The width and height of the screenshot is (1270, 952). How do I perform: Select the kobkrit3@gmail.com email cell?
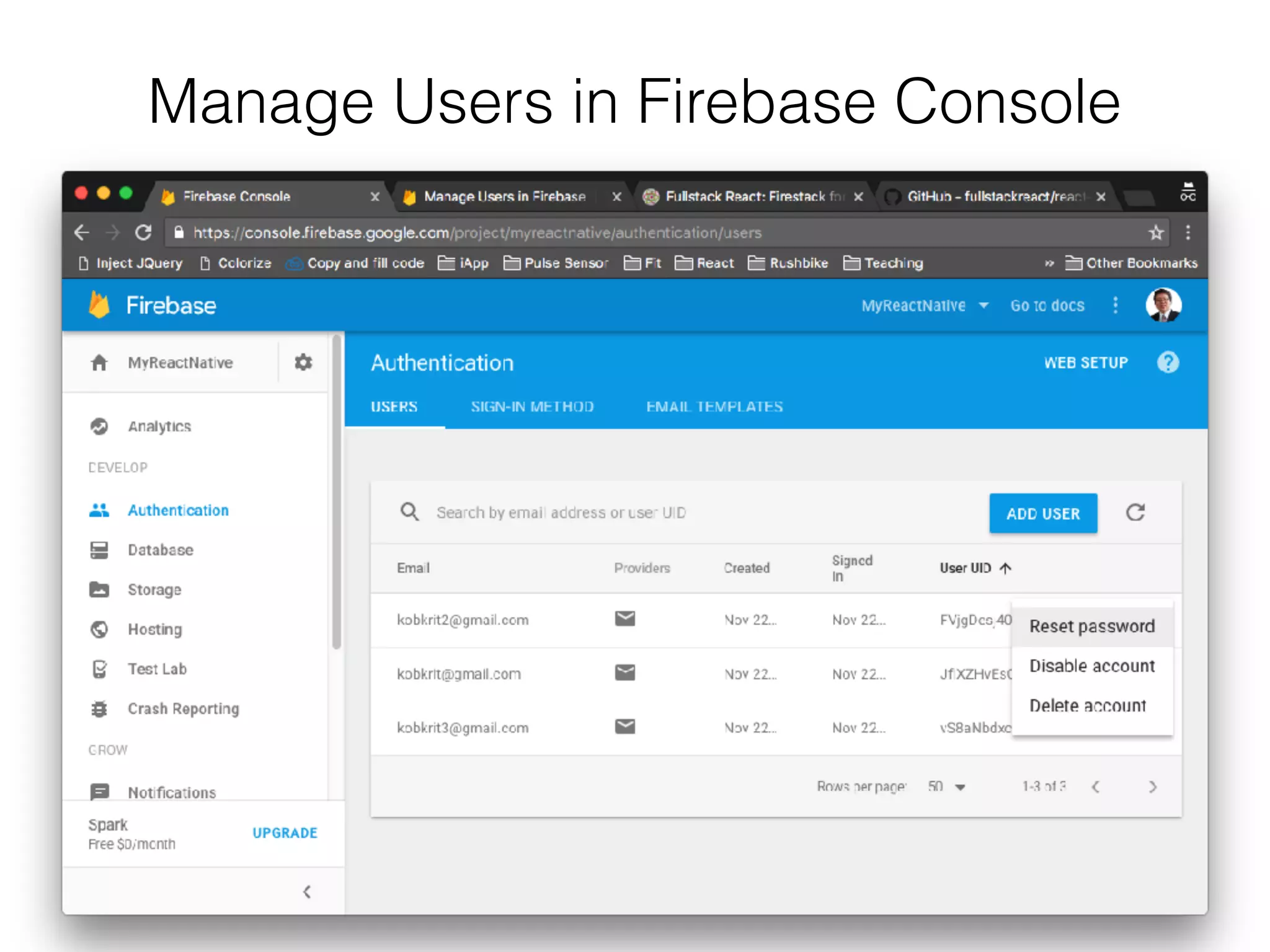[463, 728]
